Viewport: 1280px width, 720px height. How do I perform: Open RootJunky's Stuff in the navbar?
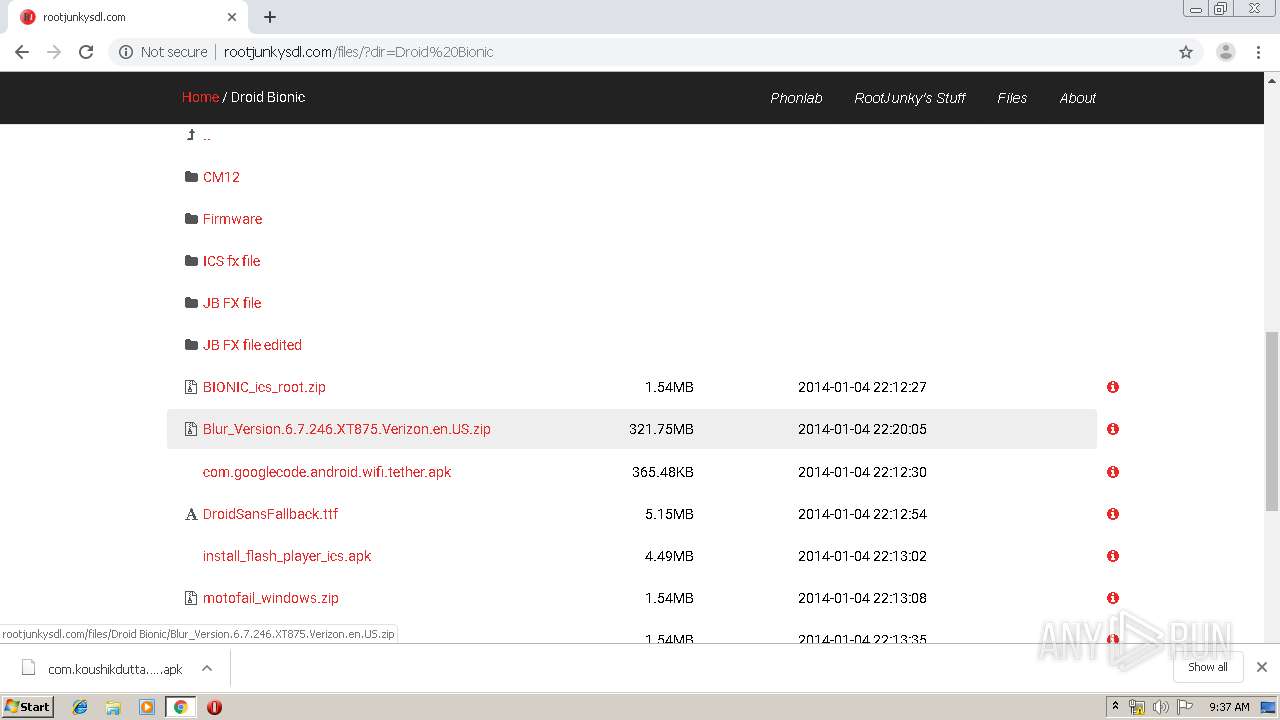click(x=910, y=98)
